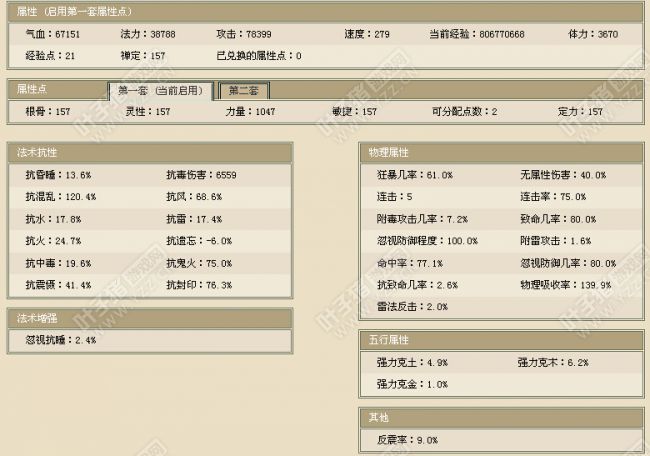
Task: Select the 抗混乱 120.4% entry
Action: (60, 197)
